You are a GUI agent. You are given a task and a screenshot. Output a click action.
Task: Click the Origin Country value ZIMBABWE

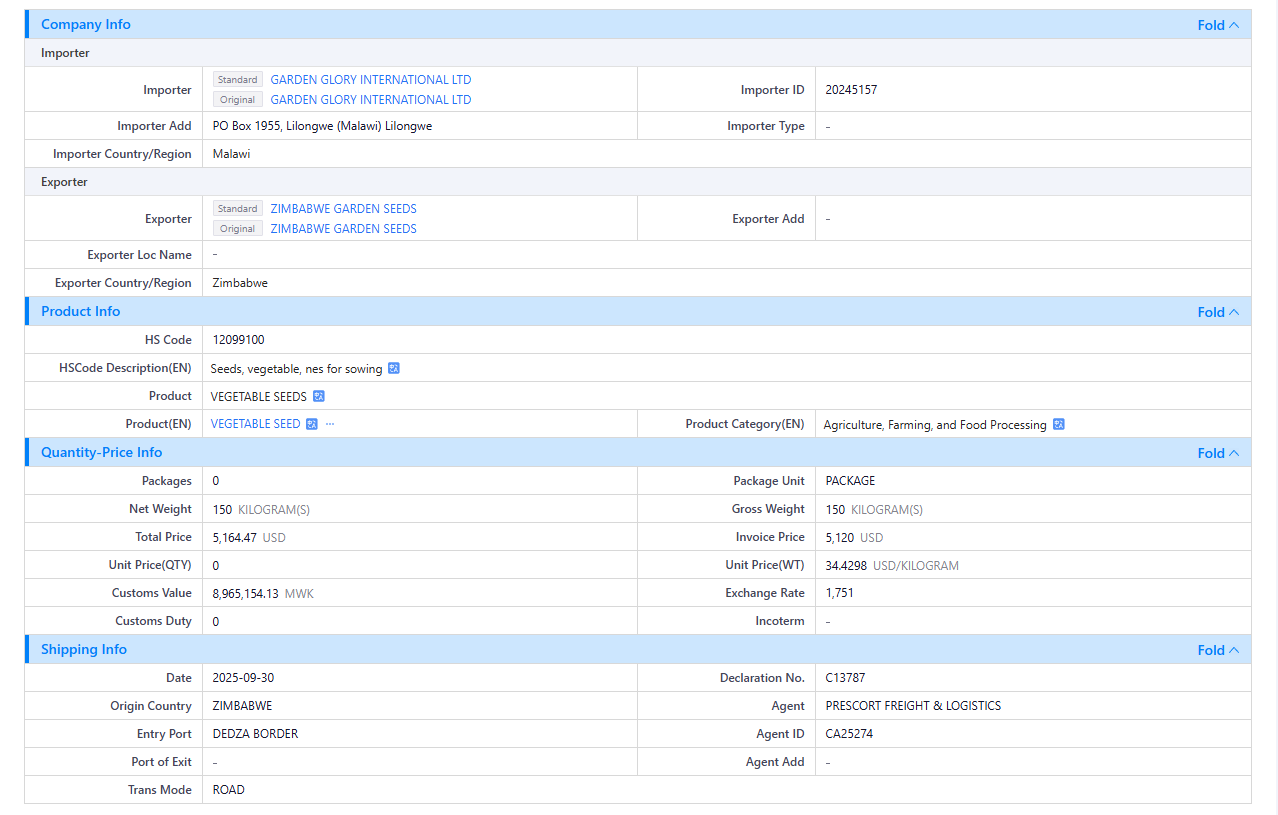(x=243, y=706)
